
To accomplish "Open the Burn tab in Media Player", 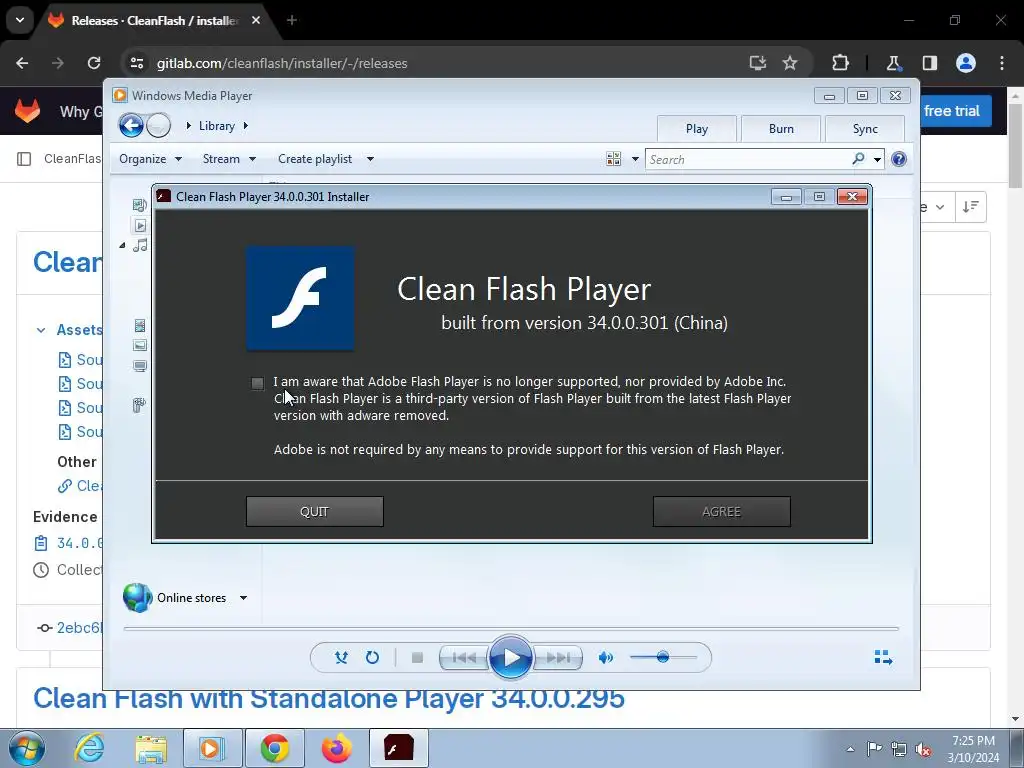I will tap(781, 129).
